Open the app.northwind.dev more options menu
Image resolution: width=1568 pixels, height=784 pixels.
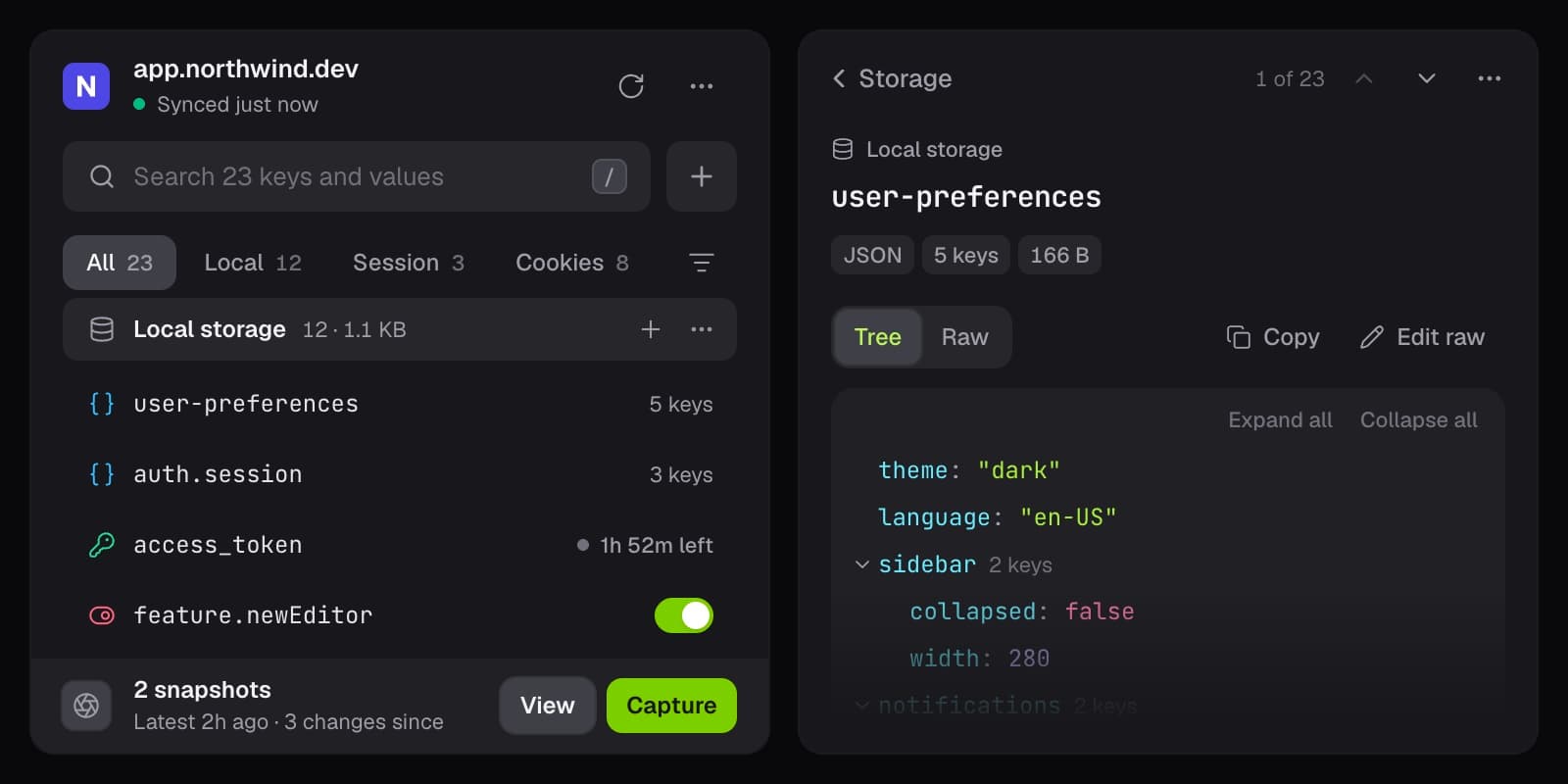pyautogui.click(x=702, y=86)
